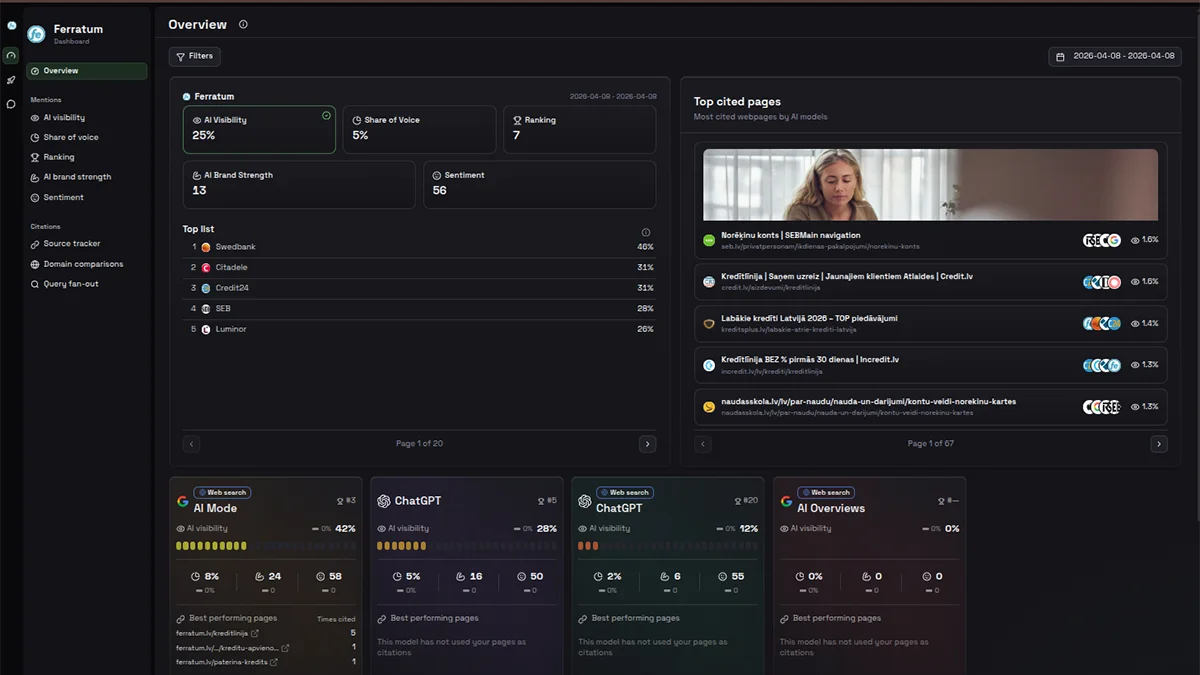Click the Luminor logo in the Top list

coord(206,329)
